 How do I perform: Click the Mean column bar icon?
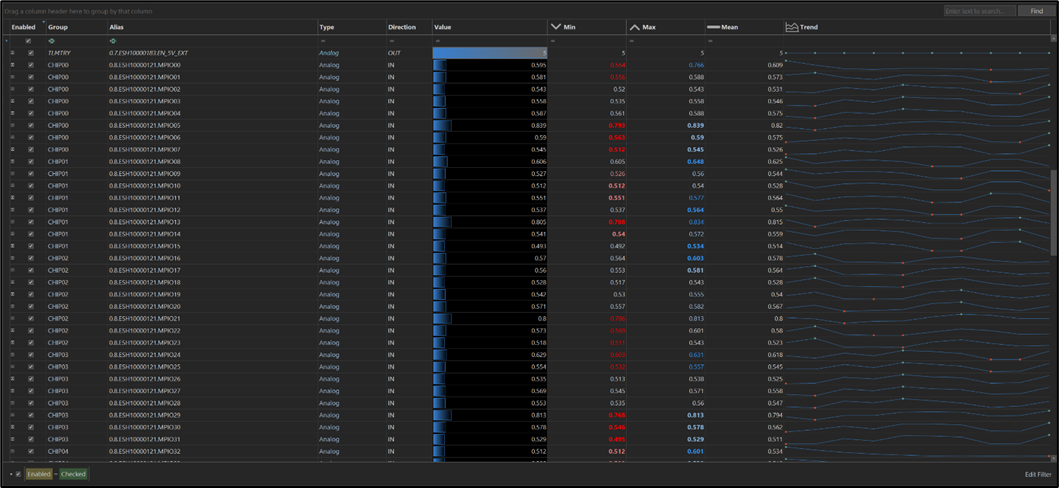pyautogui.click(x=714, y=27)
